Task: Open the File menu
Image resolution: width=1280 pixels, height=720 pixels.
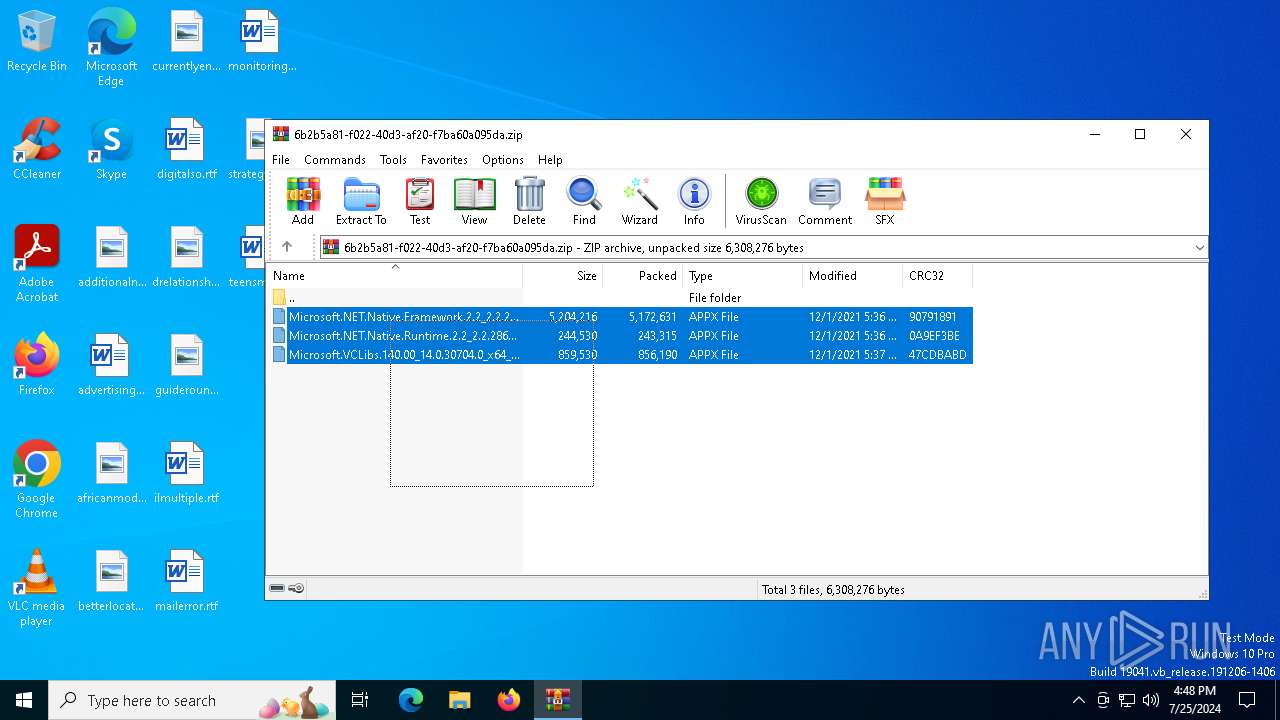Action: point(281,160)
